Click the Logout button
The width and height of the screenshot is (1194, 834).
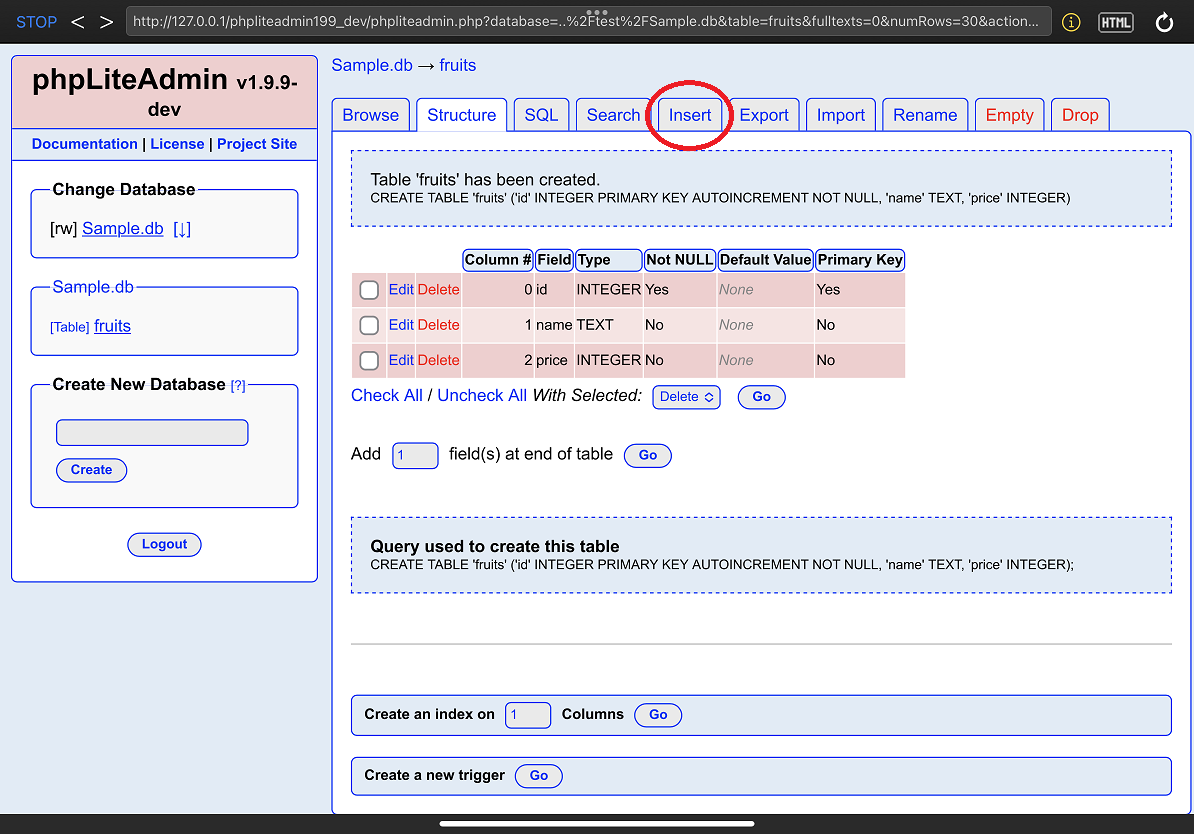click(164, 545)
